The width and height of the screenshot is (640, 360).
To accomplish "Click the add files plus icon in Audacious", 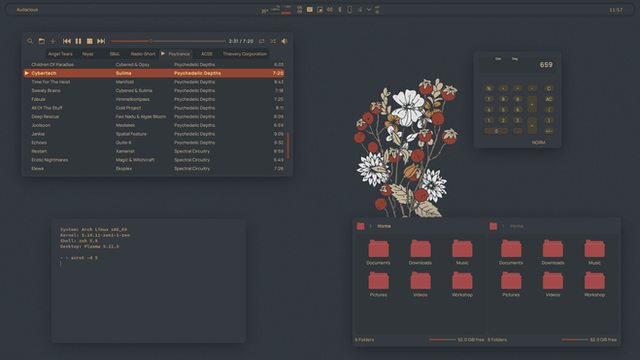I will point(53,41).
